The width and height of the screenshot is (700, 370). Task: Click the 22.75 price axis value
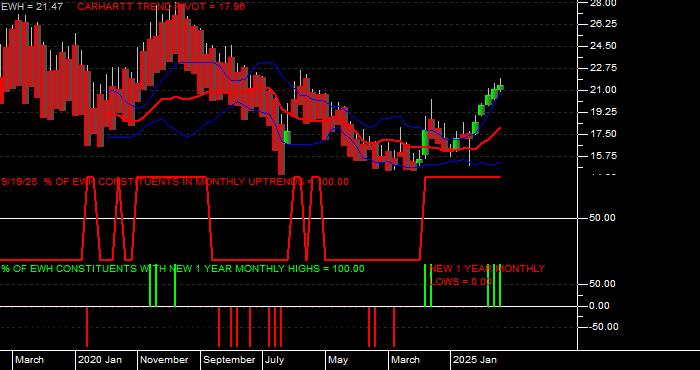(x=604, y=68)
